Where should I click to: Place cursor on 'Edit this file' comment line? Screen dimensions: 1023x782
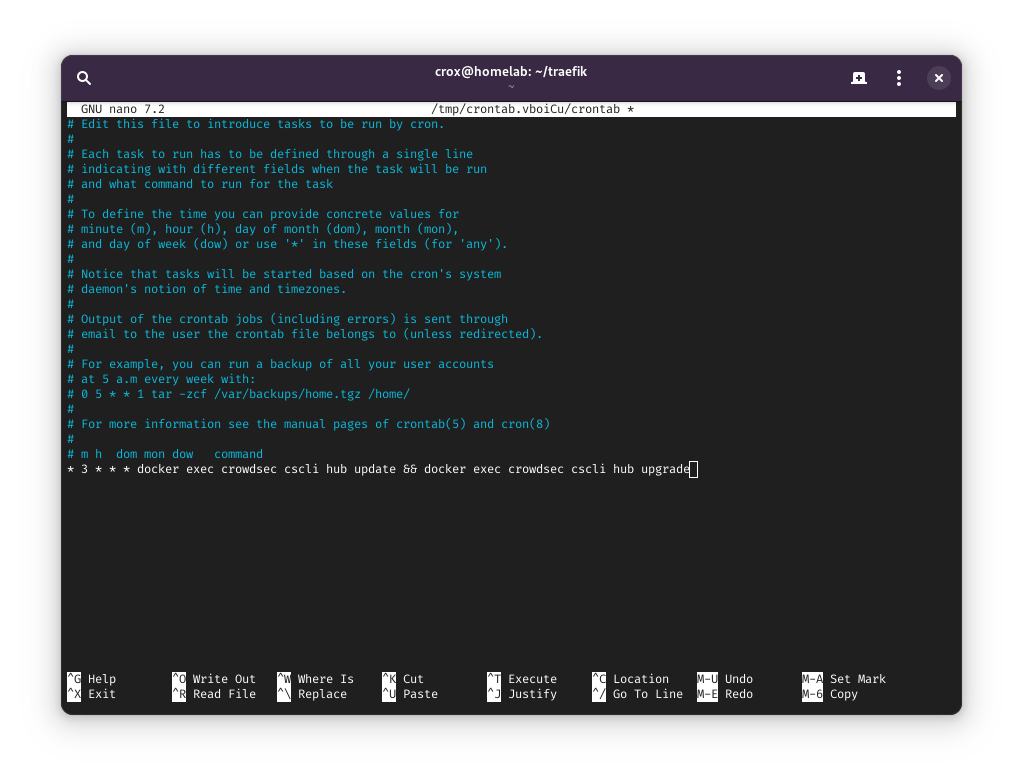coord(256,124)
